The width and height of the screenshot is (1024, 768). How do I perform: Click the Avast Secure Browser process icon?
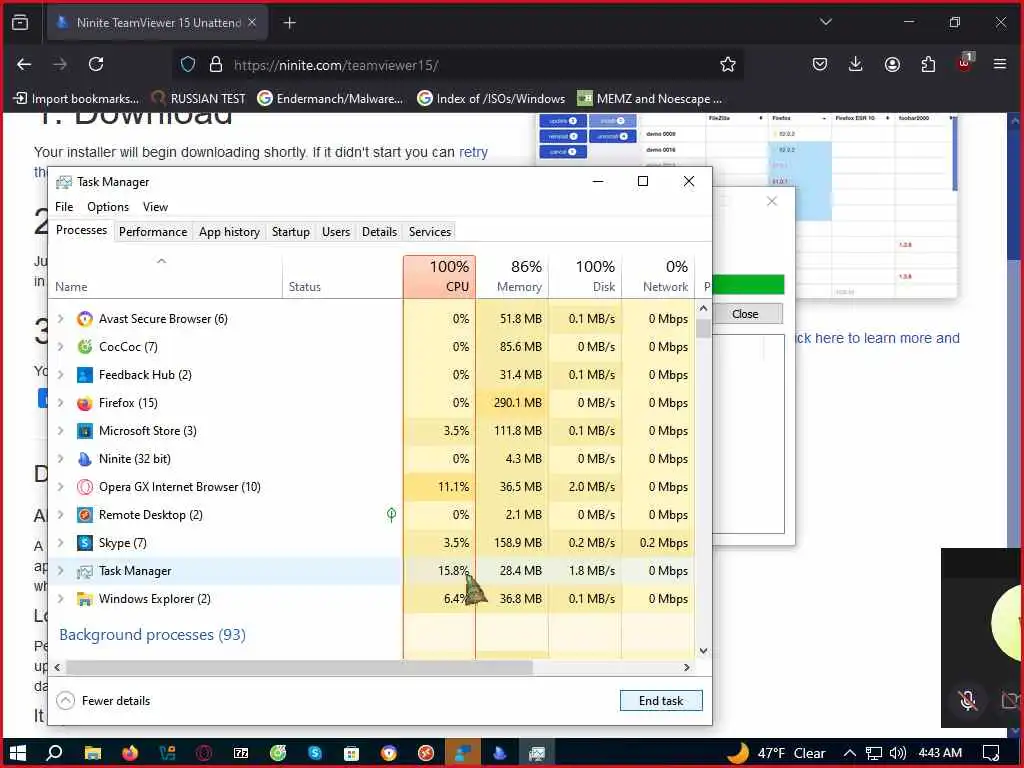84,319
